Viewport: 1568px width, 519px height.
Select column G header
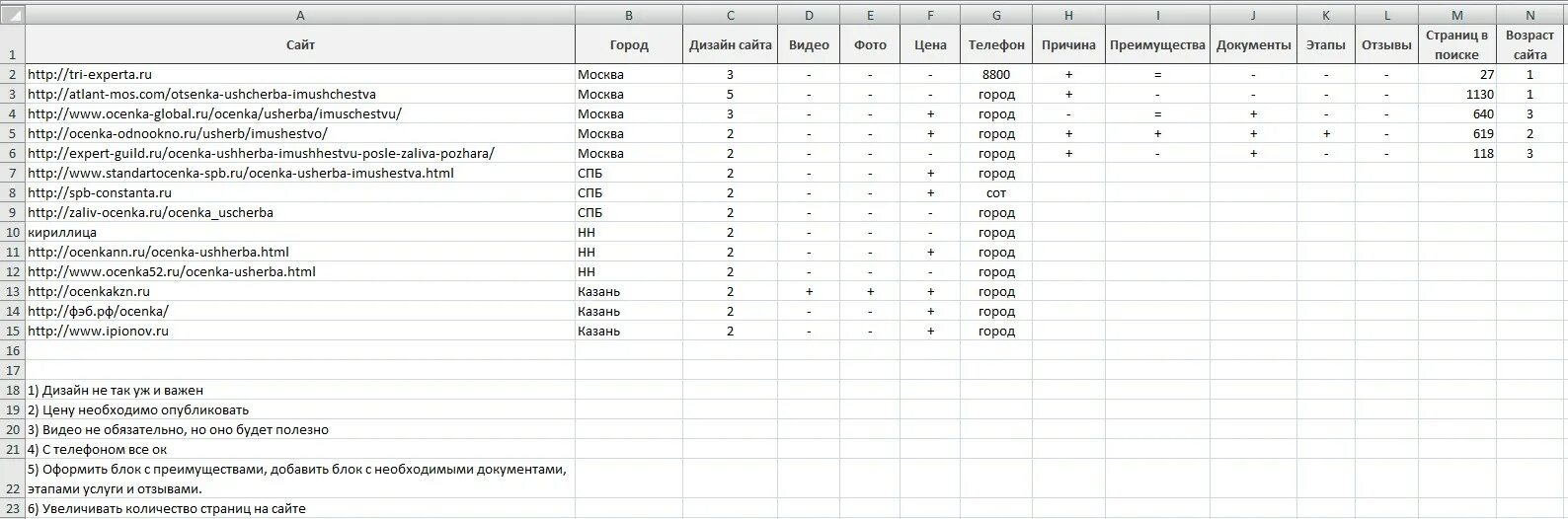pyautogui.click(x=996, y=15)
